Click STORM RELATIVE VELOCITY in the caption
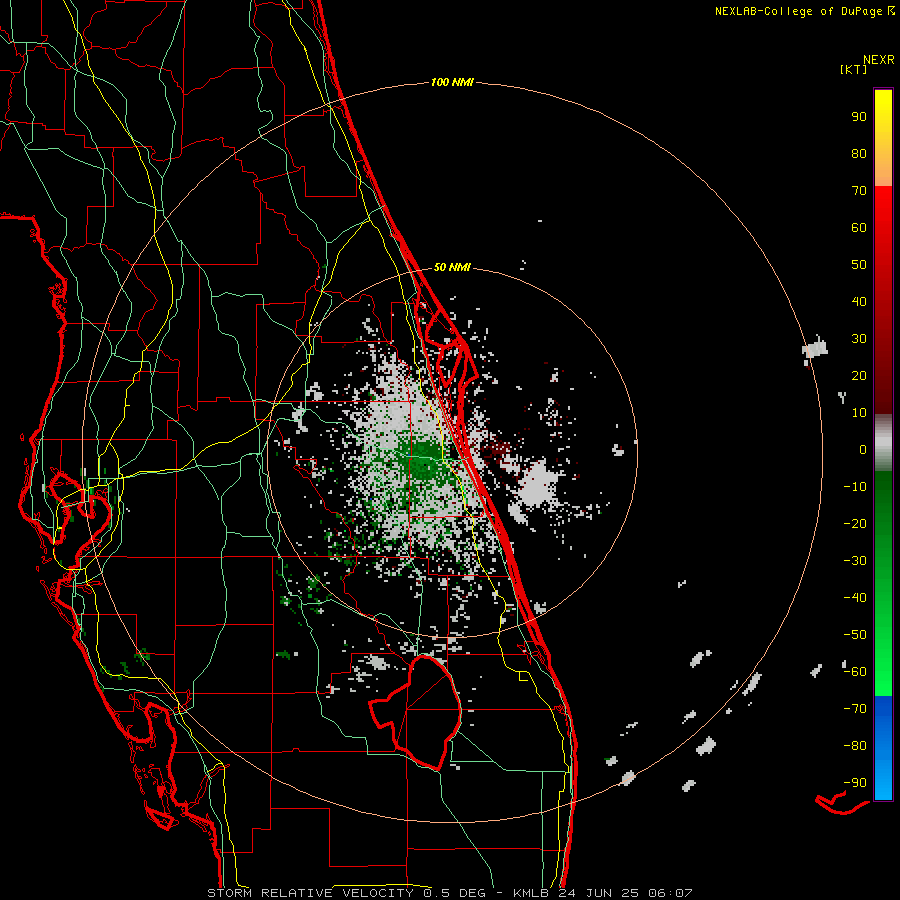This screenshot has width=900, height=900. (x=310, y=893)
